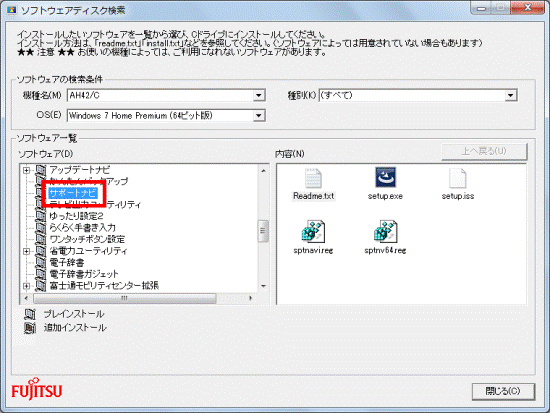
Task: Click the 電子辞書ガジェット software icon
Action: (41, 274)
